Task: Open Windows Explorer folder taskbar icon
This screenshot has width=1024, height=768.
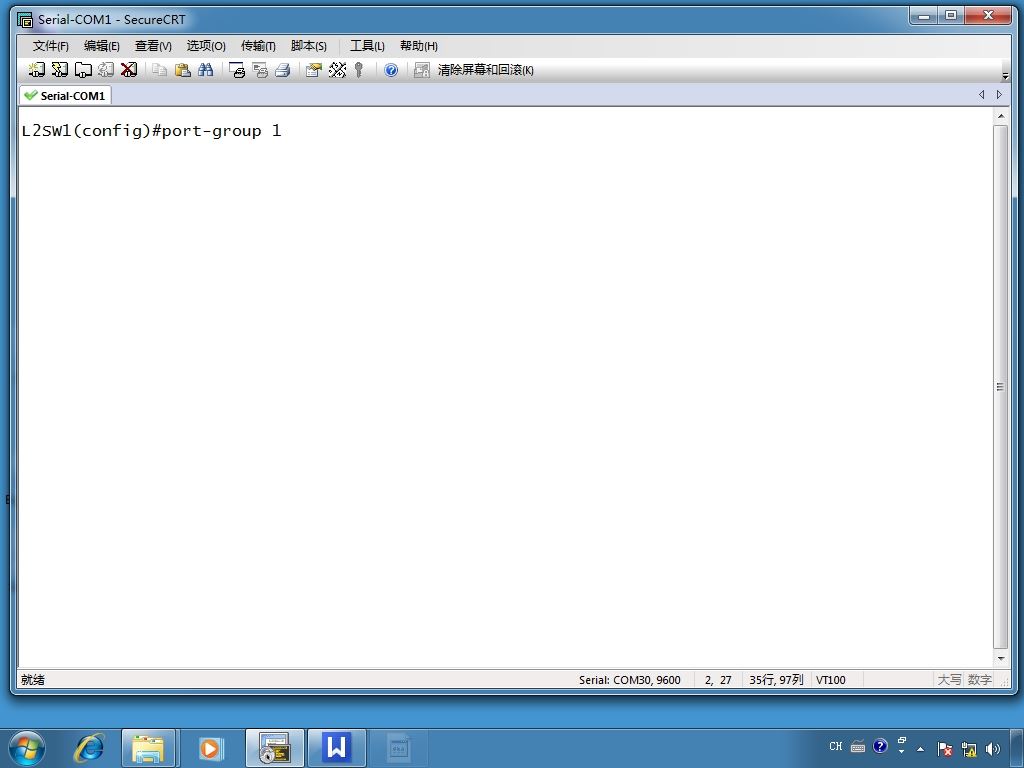Action: pos(148,748)
